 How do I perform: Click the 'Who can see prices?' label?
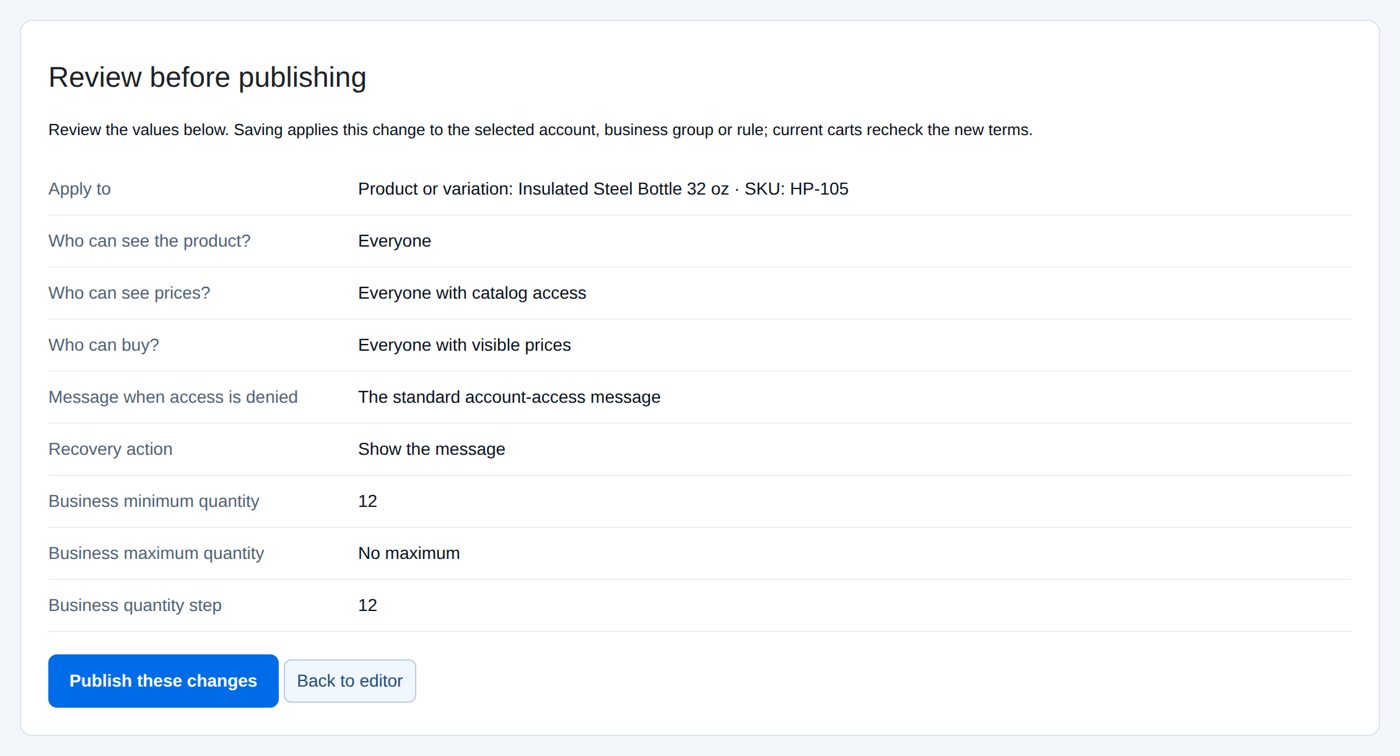129,293
